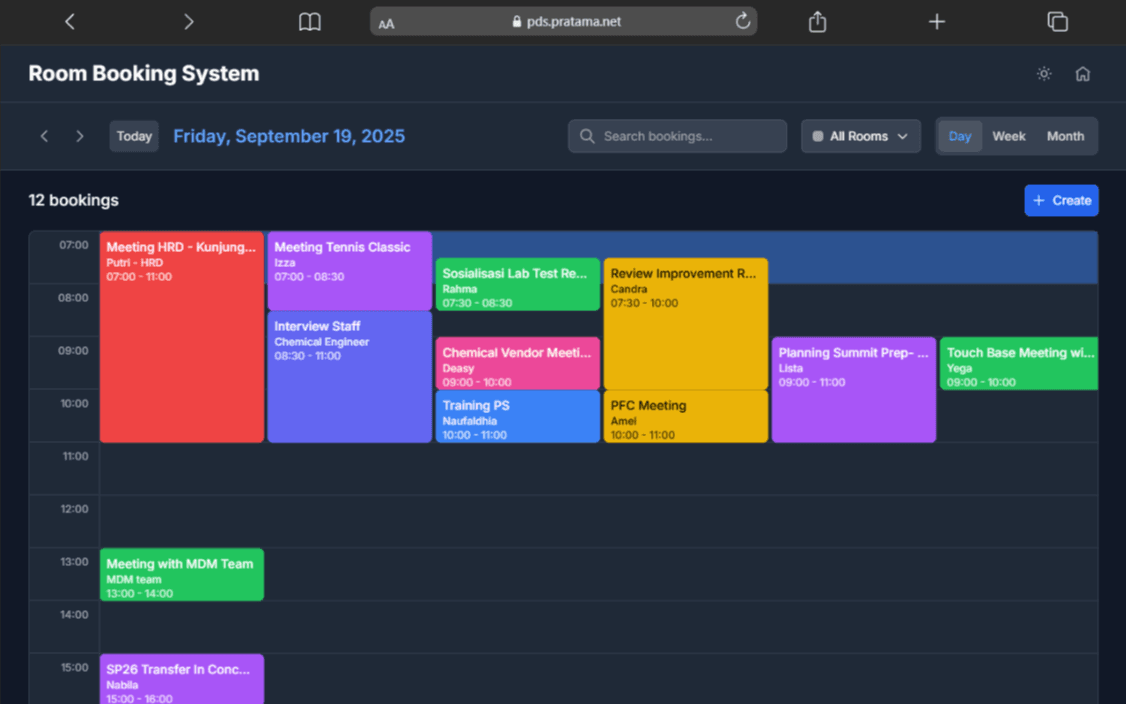1126x704 pixels.
Task: Go back with Safari back arrow
Action: point(70,22)
